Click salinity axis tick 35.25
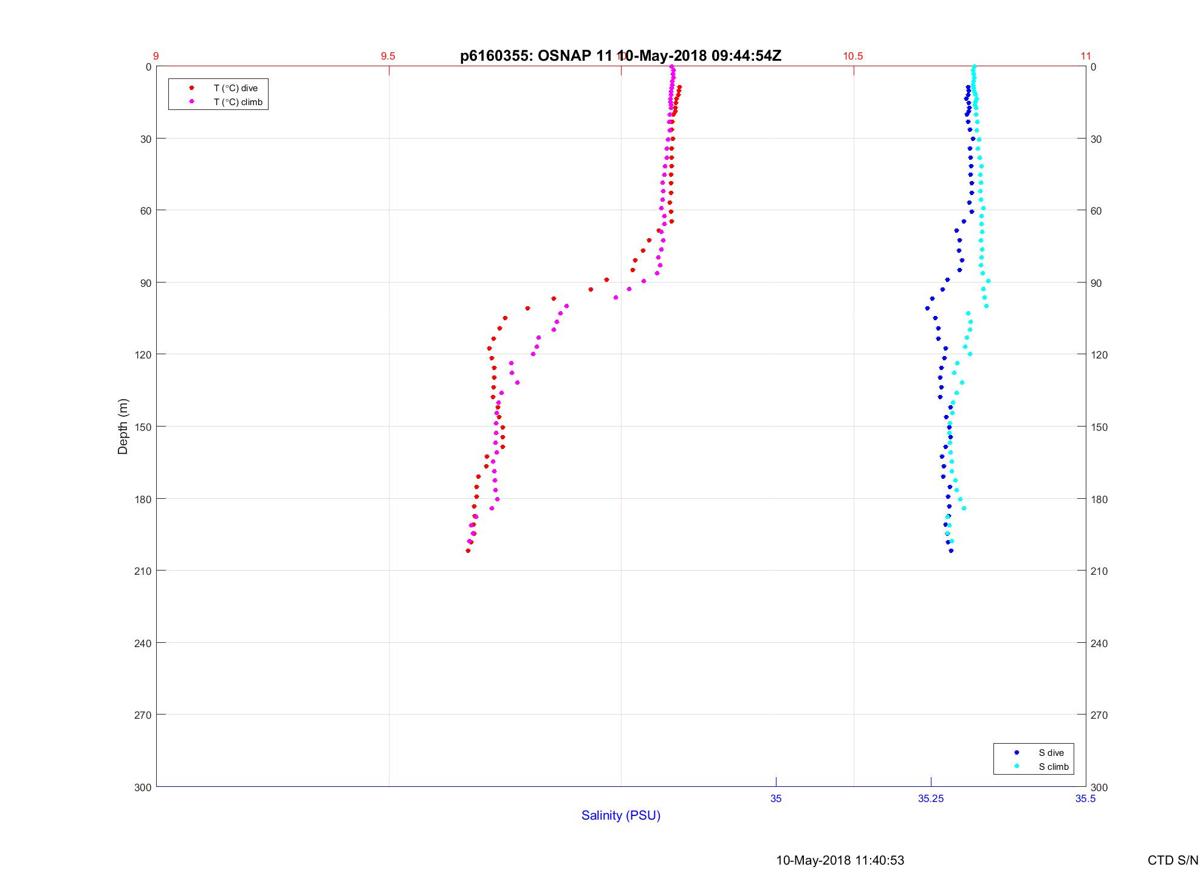Image resolution: width=1200 pixels, height=885 pixels. (x=931, y=799)
